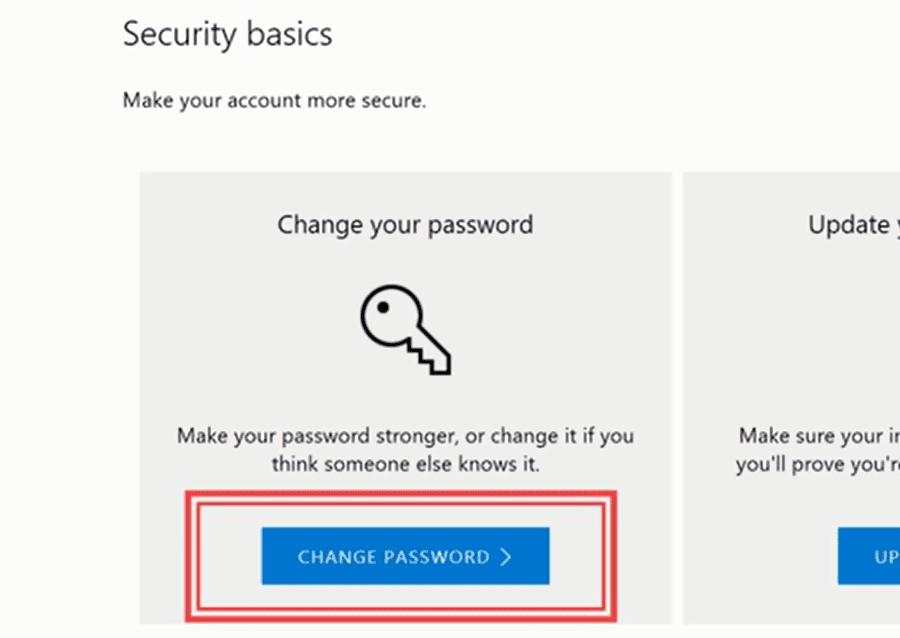Open Change Password via its blue button

405,557
